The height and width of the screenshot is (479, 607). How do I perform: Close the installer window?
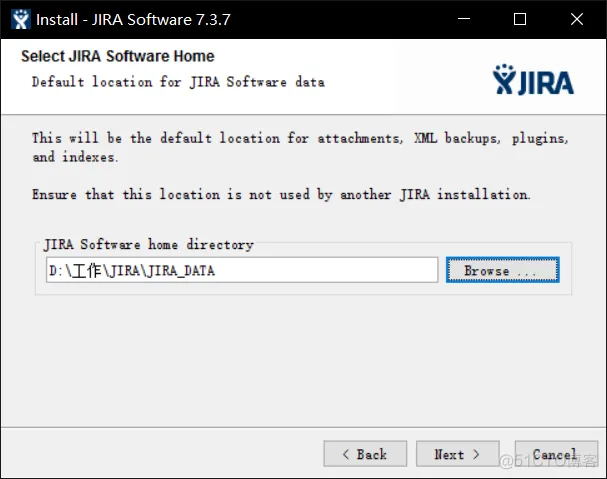pyautogui.click(x=577, y=19)
